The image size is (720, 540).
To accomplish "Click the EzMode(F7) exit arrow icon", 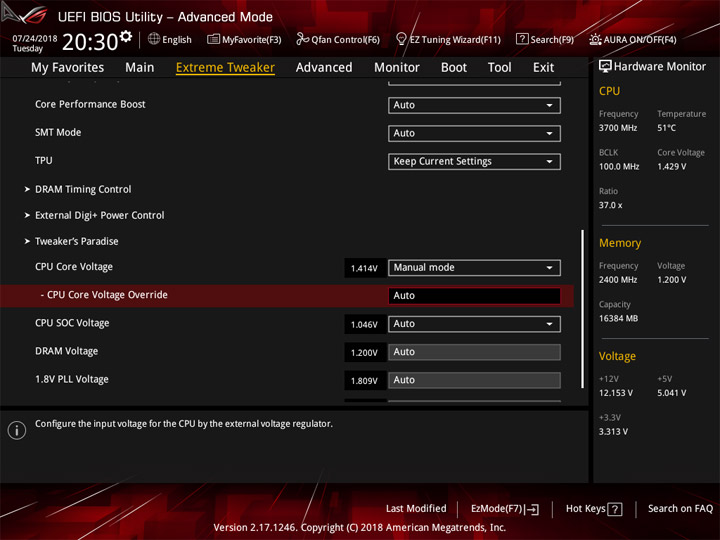I will 532,509.
